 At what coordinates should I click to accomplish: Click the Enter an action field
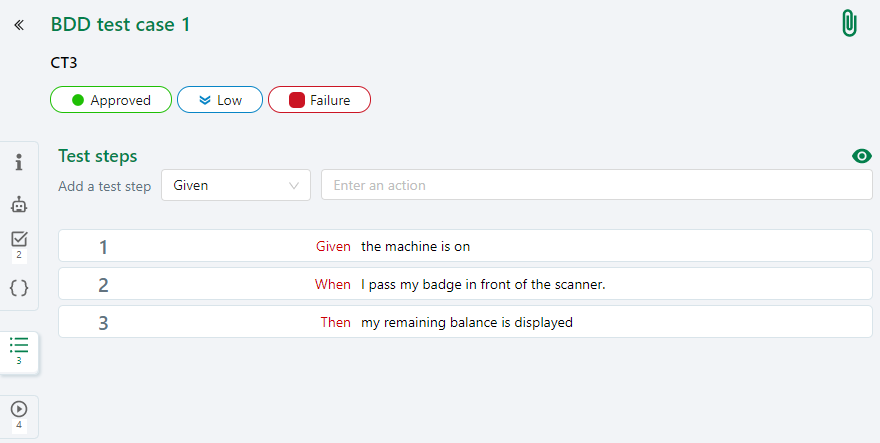(x=596, y=185)
